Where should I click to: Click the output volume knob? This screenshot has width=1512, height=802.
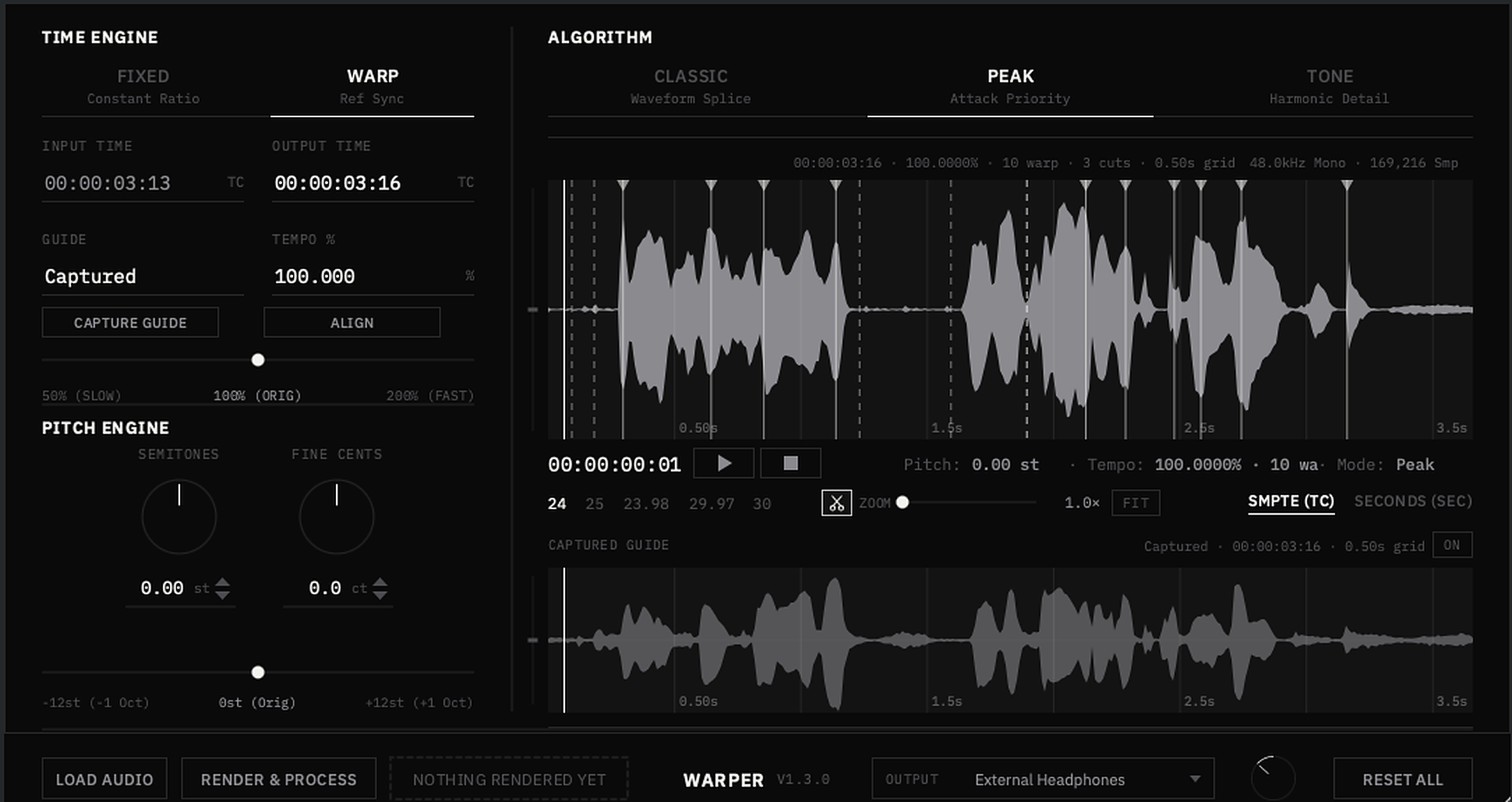[1273, 778]
